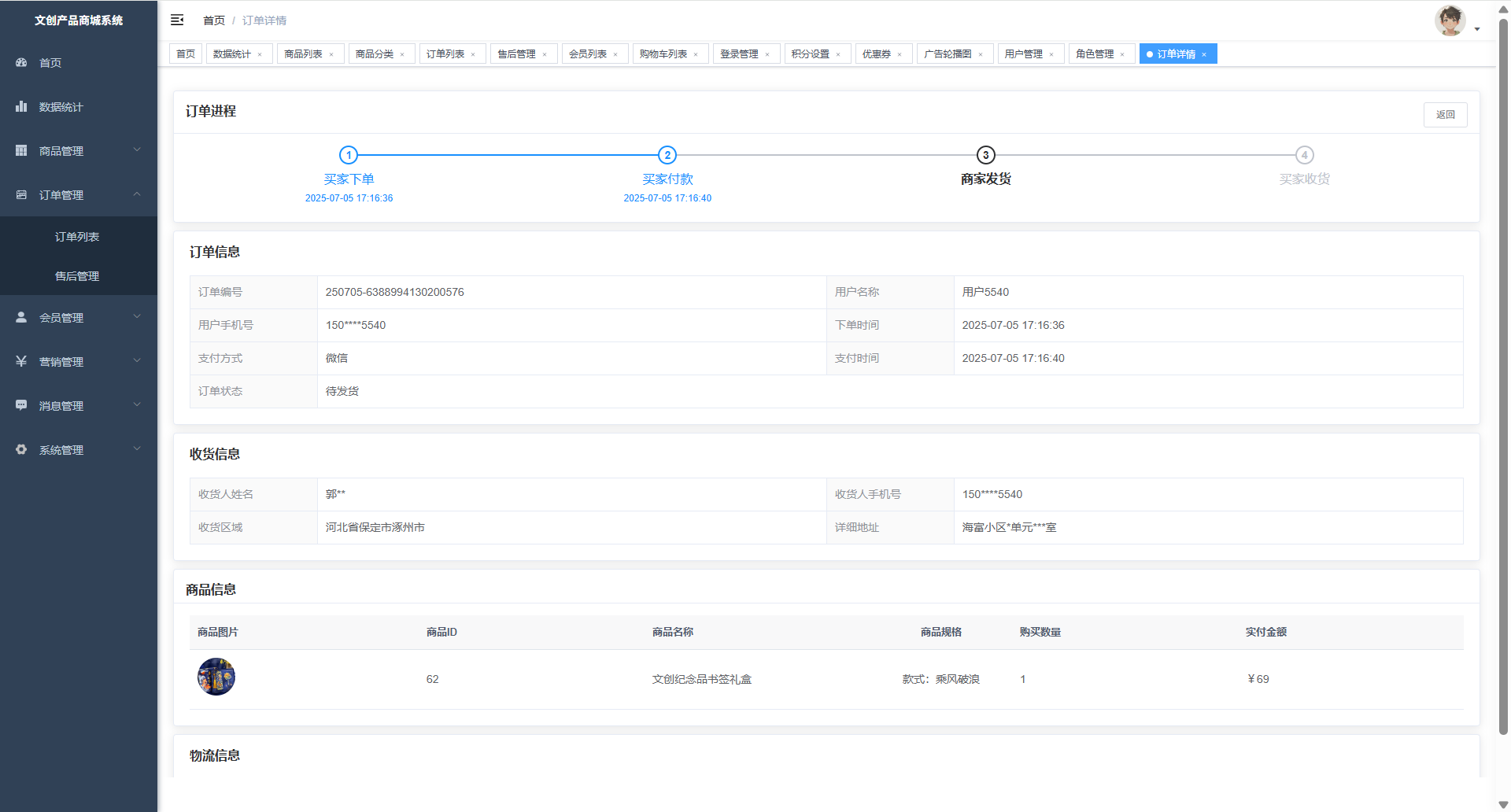Open the product thumbnail image
Image resolution: width=1511 pixels, height=812 pixels.
point(216,677)
